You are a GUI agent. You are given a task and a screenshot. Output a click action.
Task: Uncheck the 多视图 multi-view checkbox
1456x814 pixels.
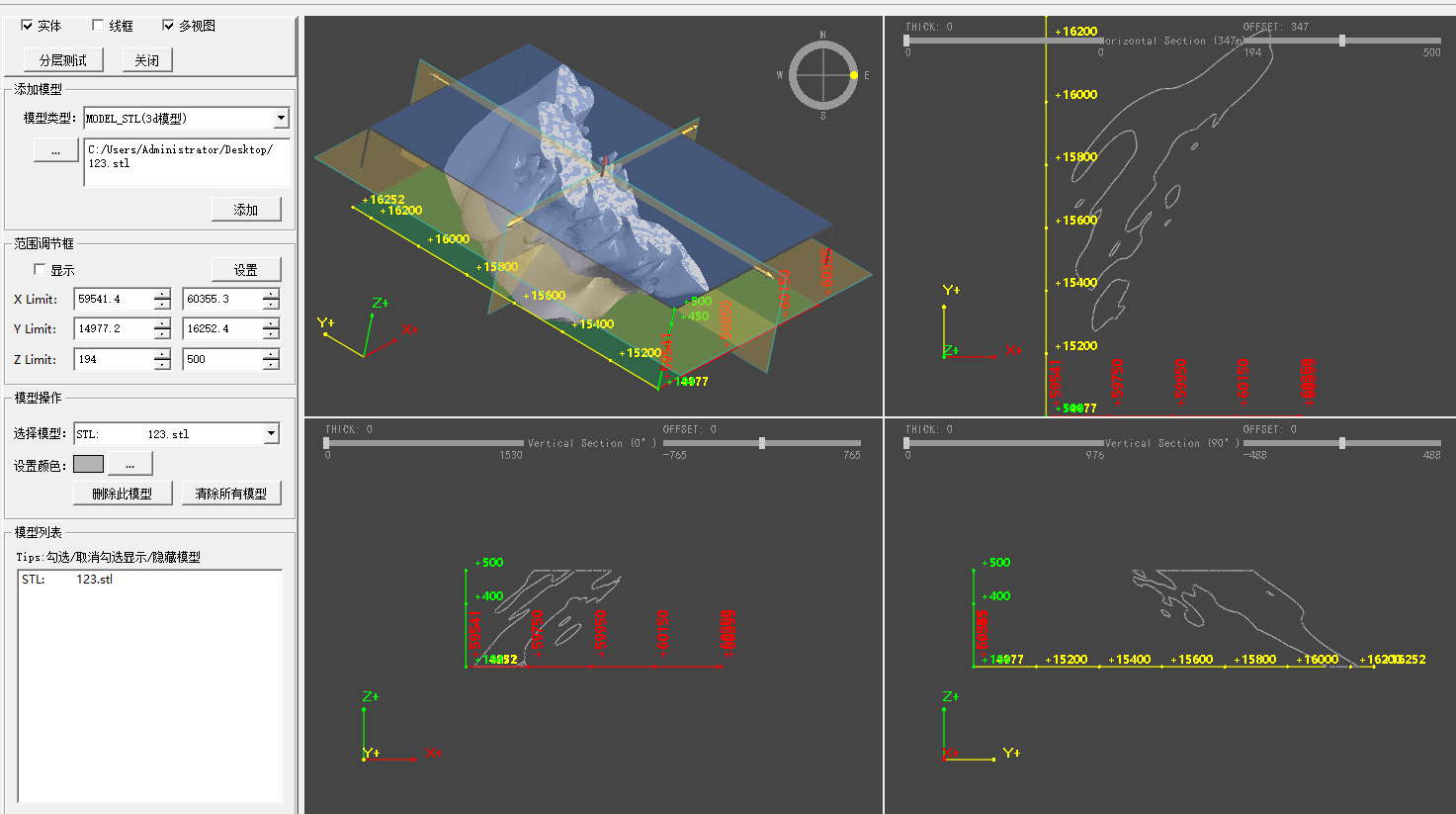168,26
